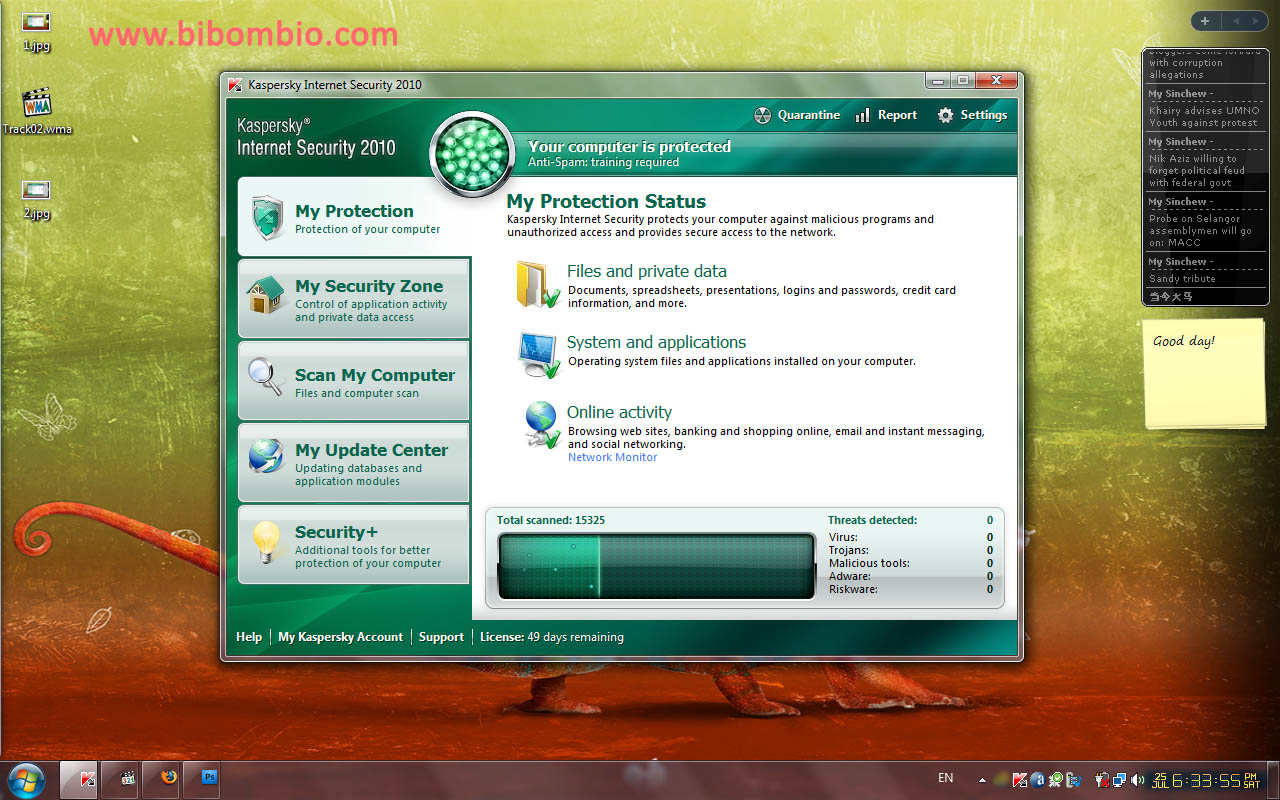Open the Quarantine view

(x=796, y=115)
